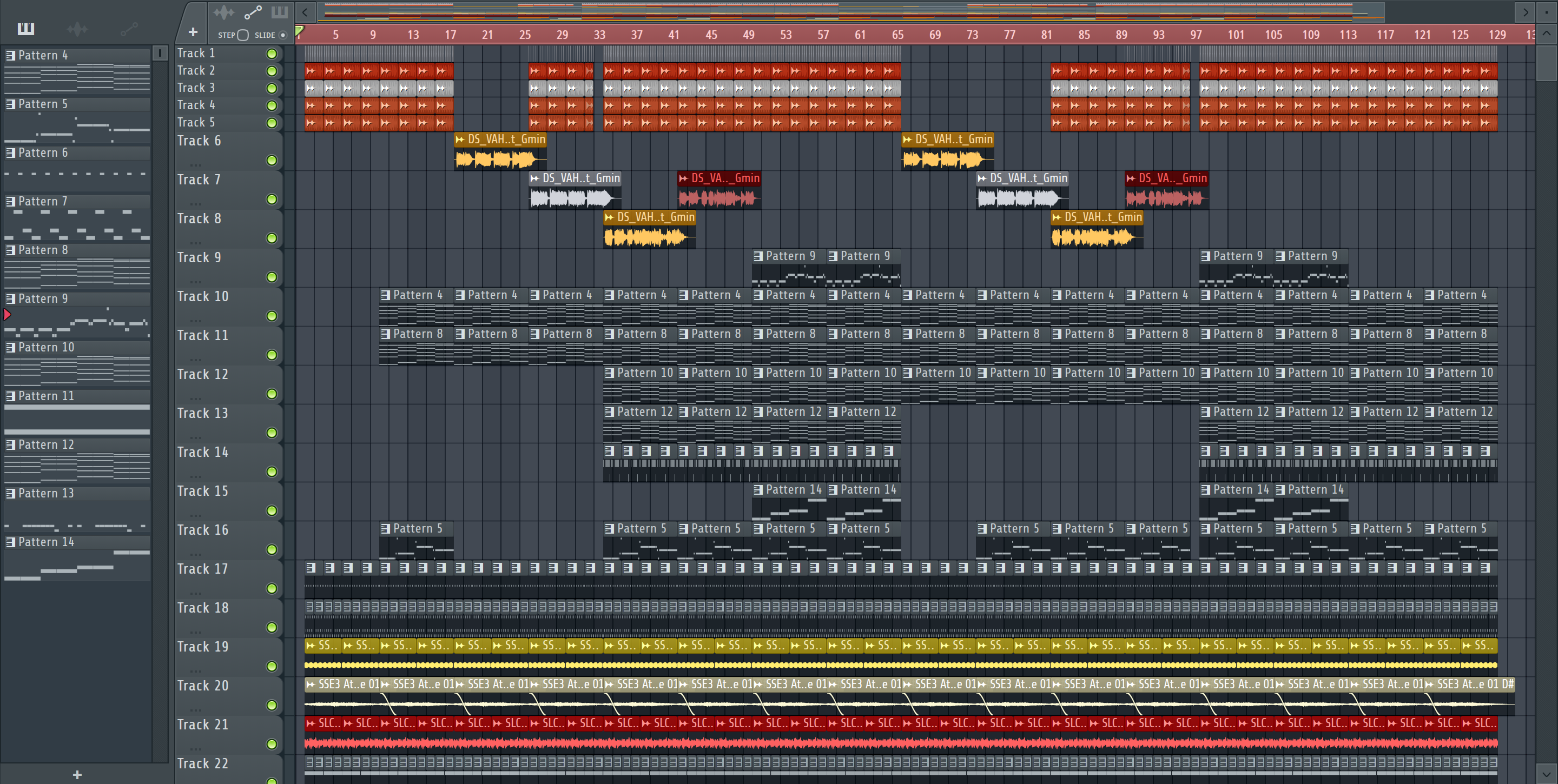1558x784 pixels.
Task: Select the automation clips filter in picker panel
Action: pyautogui.click(x=129, y=29)
